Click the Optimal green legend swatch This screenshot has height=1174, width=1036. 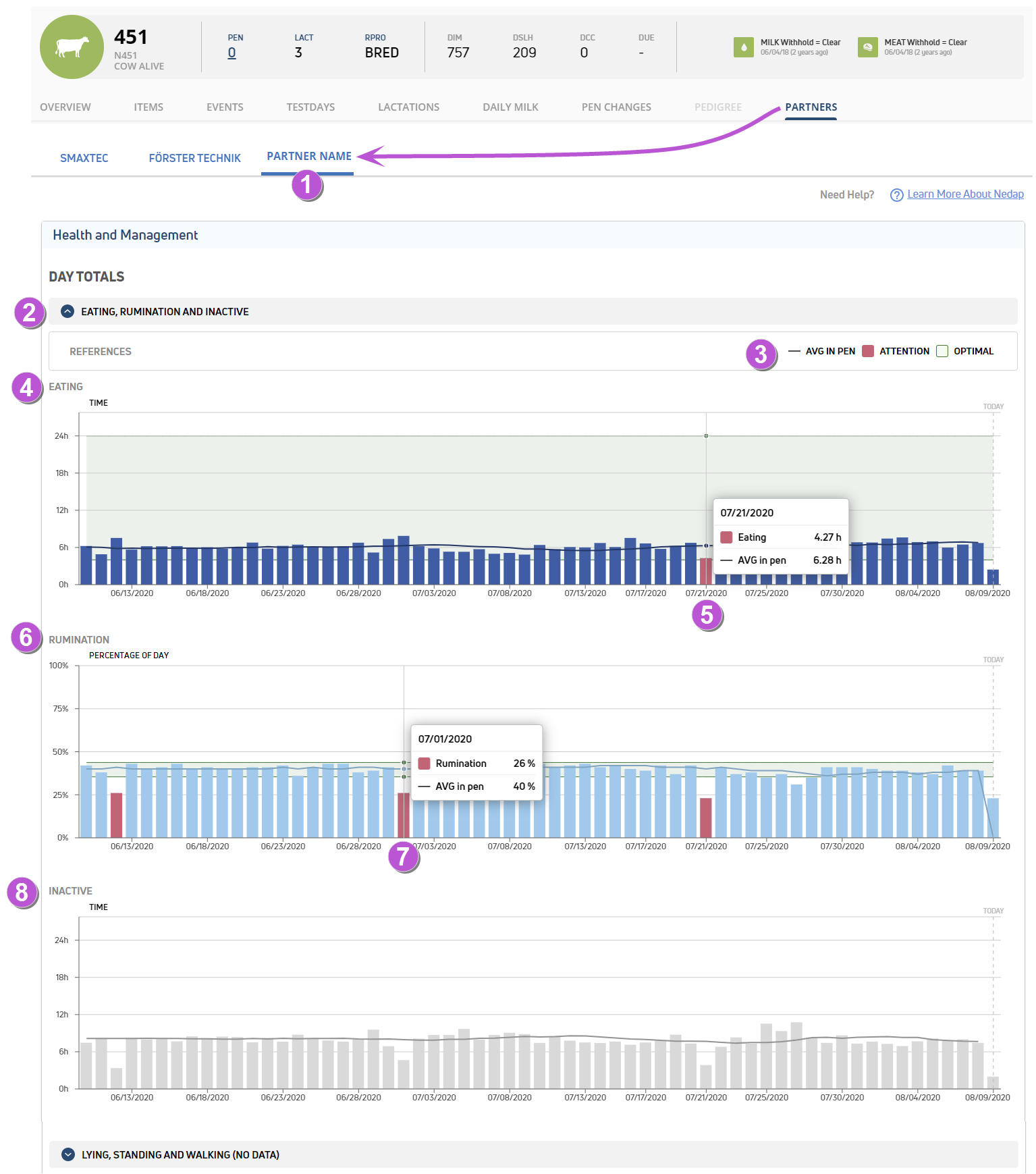[x=942, y=351]
